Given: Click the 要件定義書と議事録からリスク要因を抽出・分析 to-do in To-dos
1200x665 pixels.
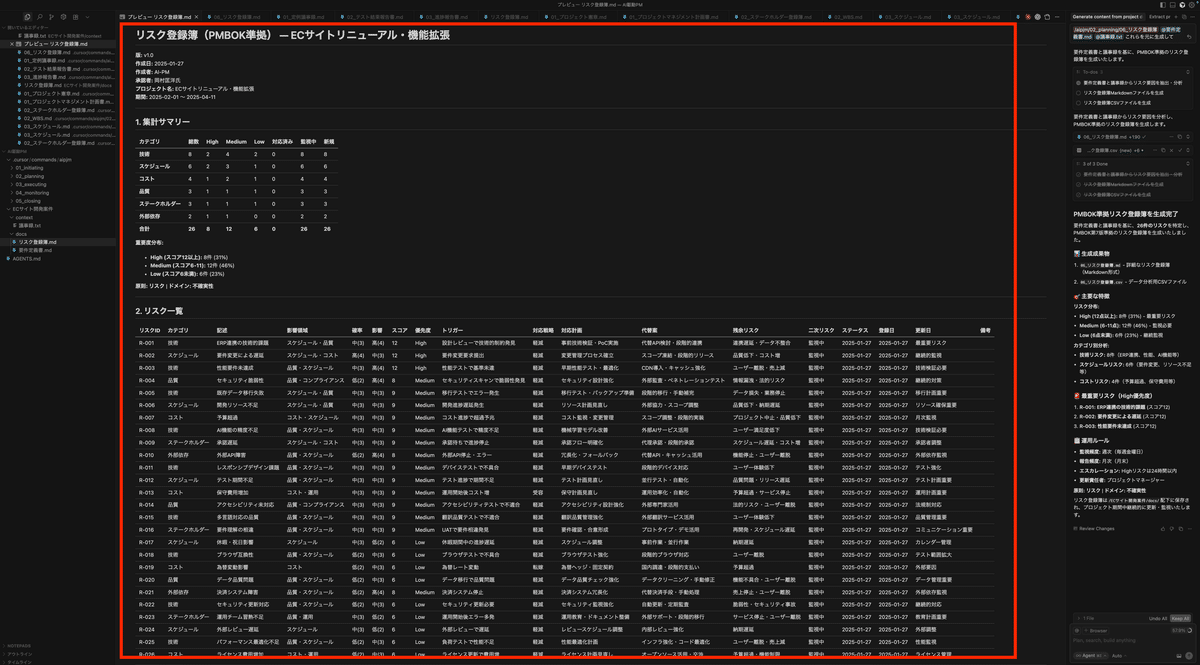Looking at the screenshot, I should tap(1132, 83).
